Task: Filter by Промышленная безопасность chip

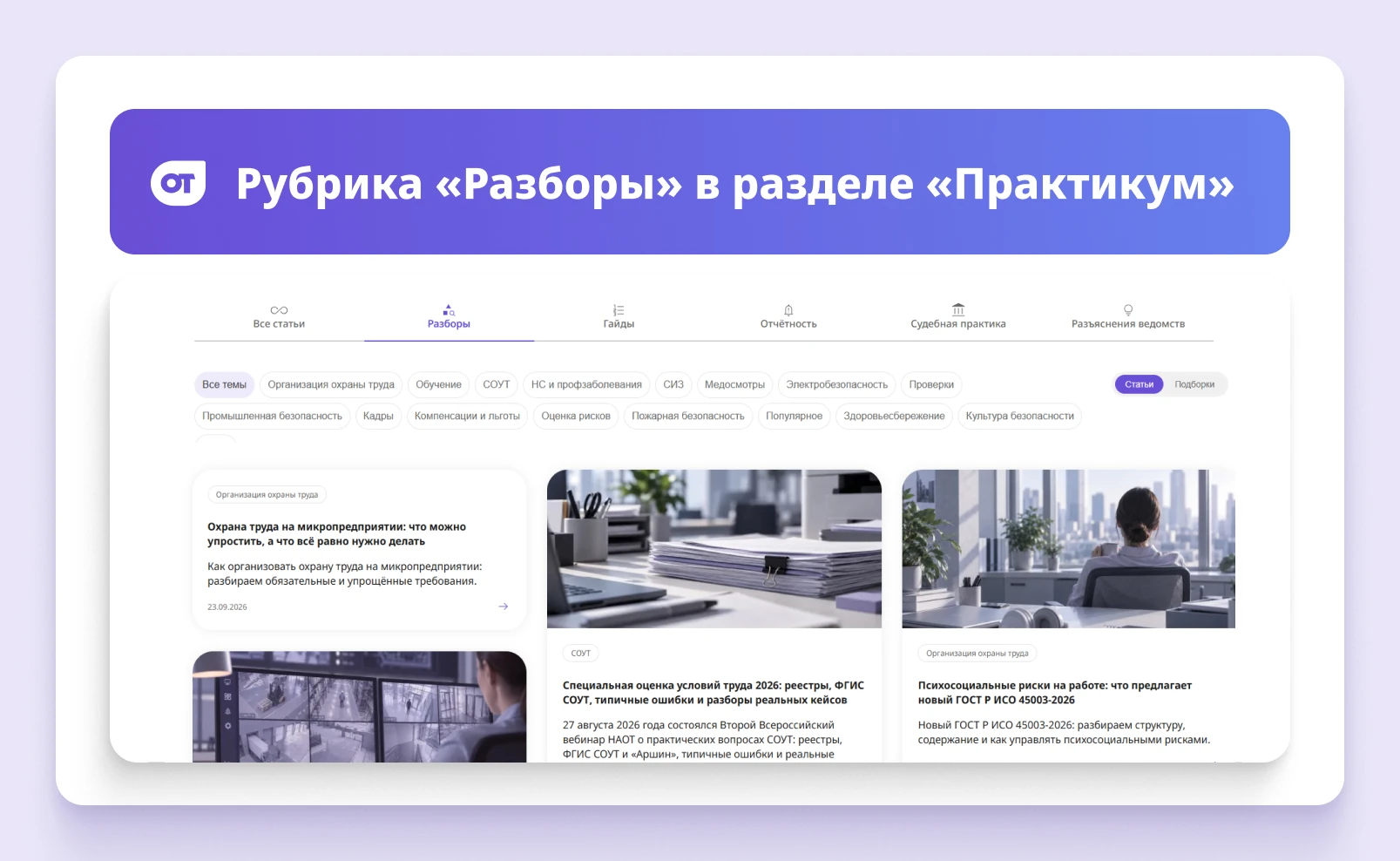Action: pos(272,416)
